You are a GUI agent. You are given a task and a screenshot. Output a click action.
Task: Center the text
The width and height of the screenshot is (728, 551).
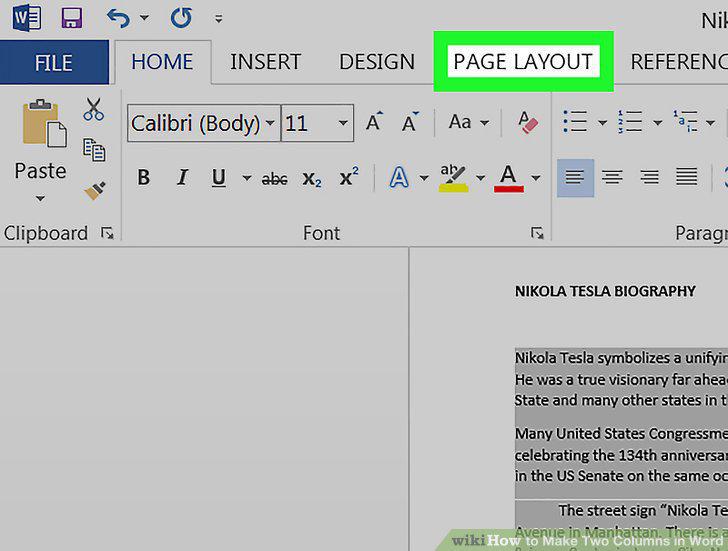(x=612, y=177)
